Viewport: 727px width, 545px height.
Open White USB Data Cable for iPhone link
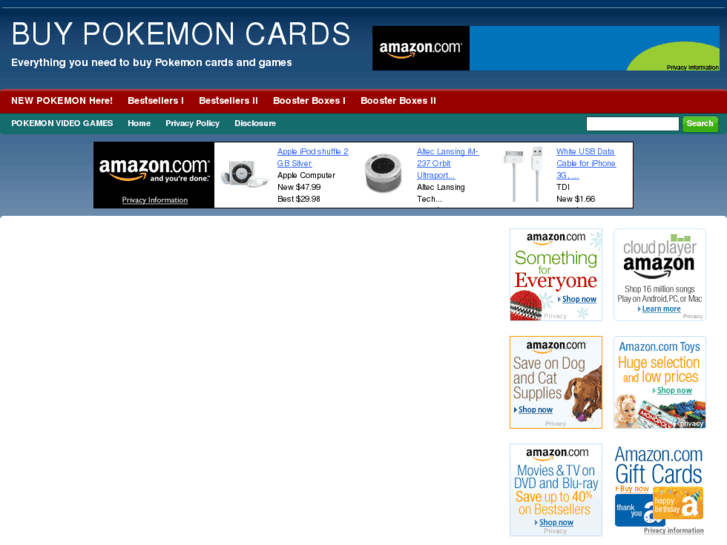(586, 163)
